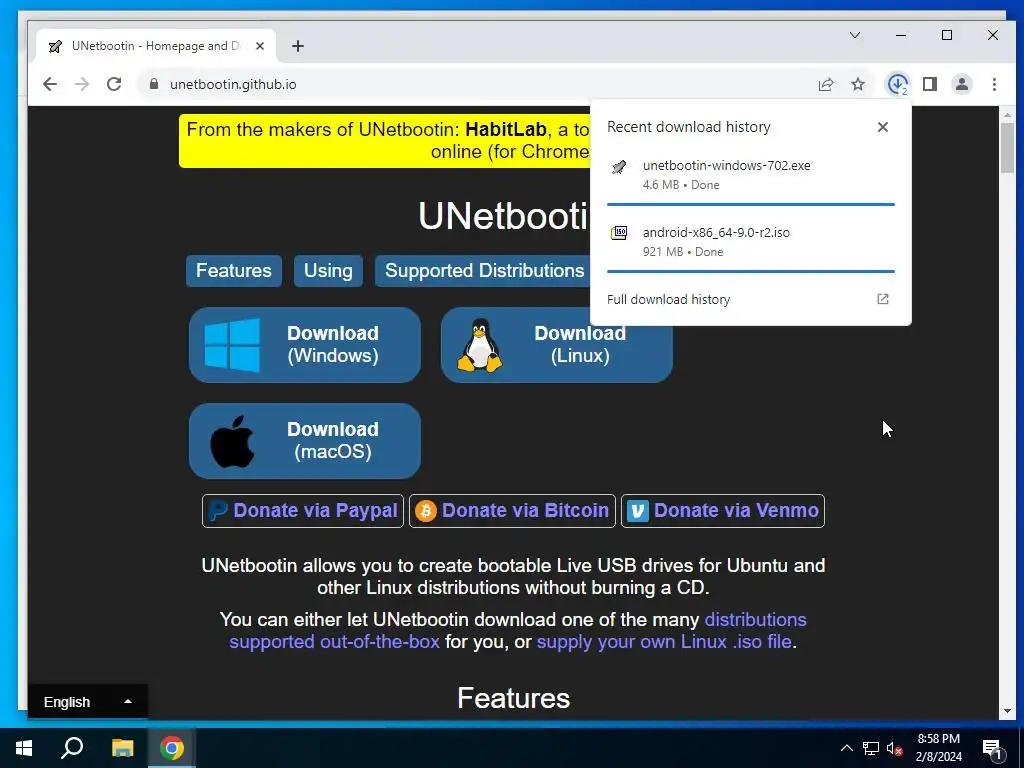
Task: Click Donate via Venmo
Action: pos(723,511)
